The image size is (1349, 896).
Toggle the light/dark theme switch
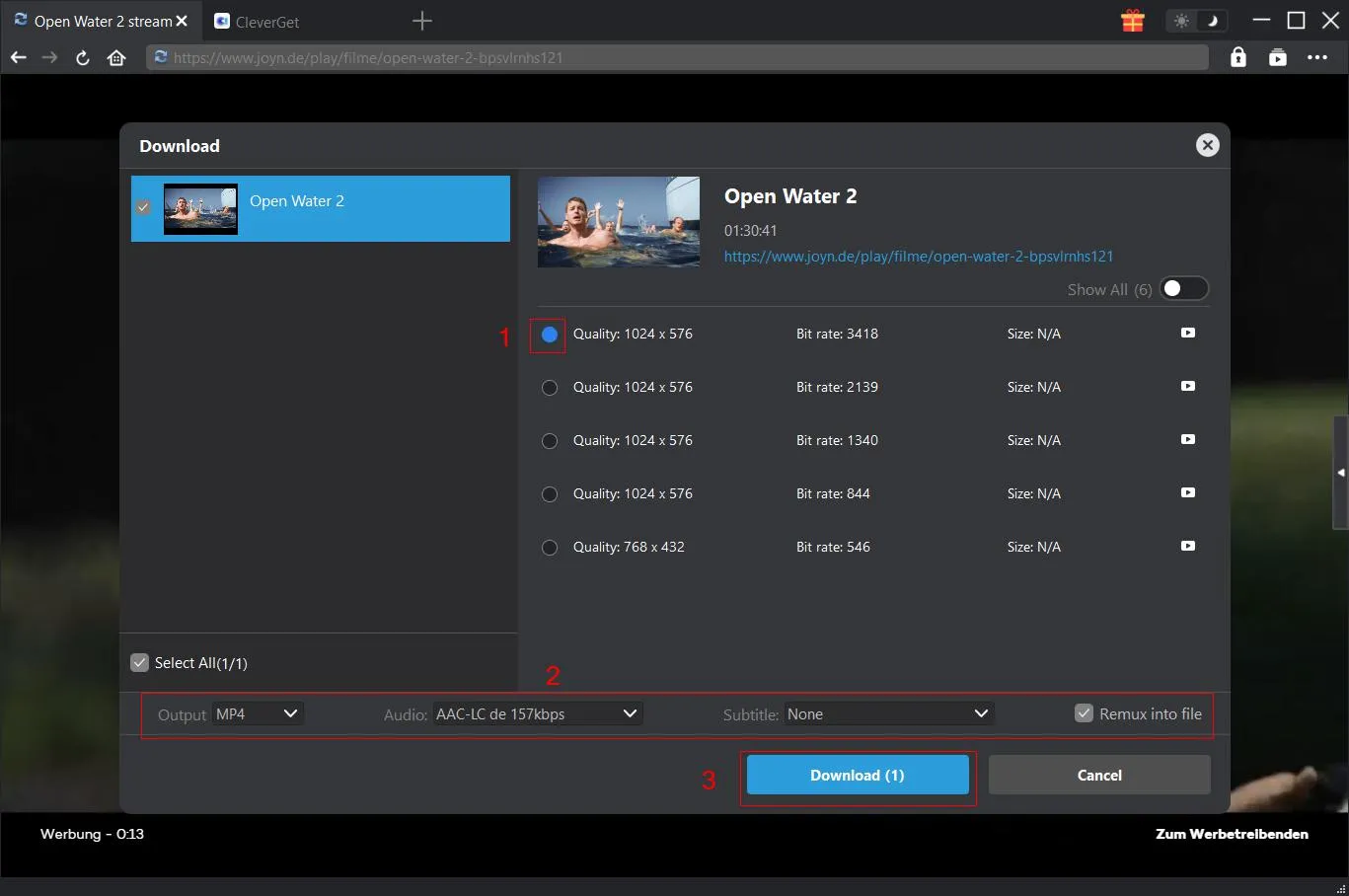click(1196, 21)
